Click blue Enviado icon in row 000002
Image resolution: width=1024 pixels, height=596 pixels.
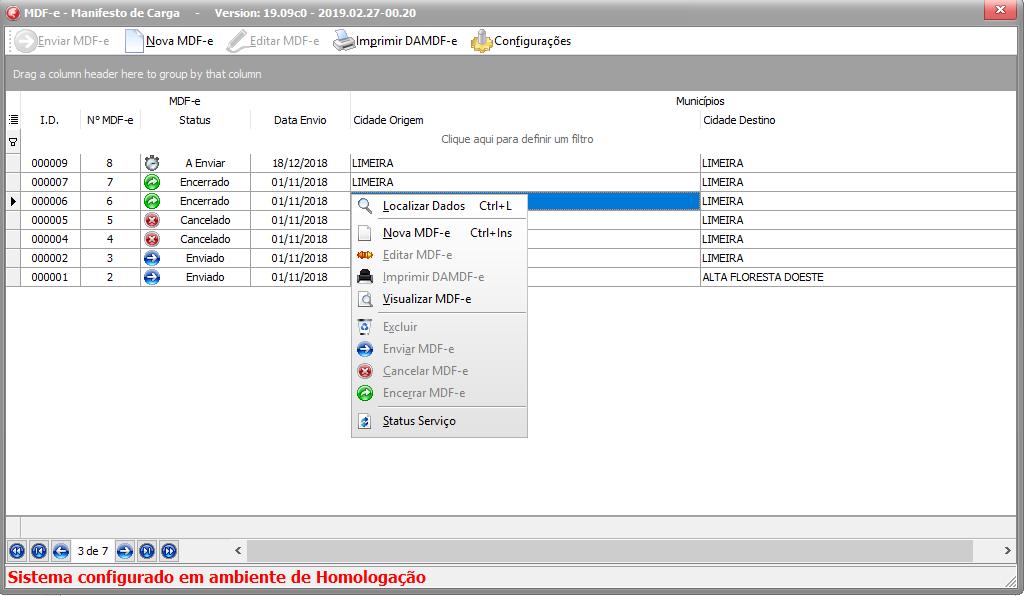[x=152, y=258]
